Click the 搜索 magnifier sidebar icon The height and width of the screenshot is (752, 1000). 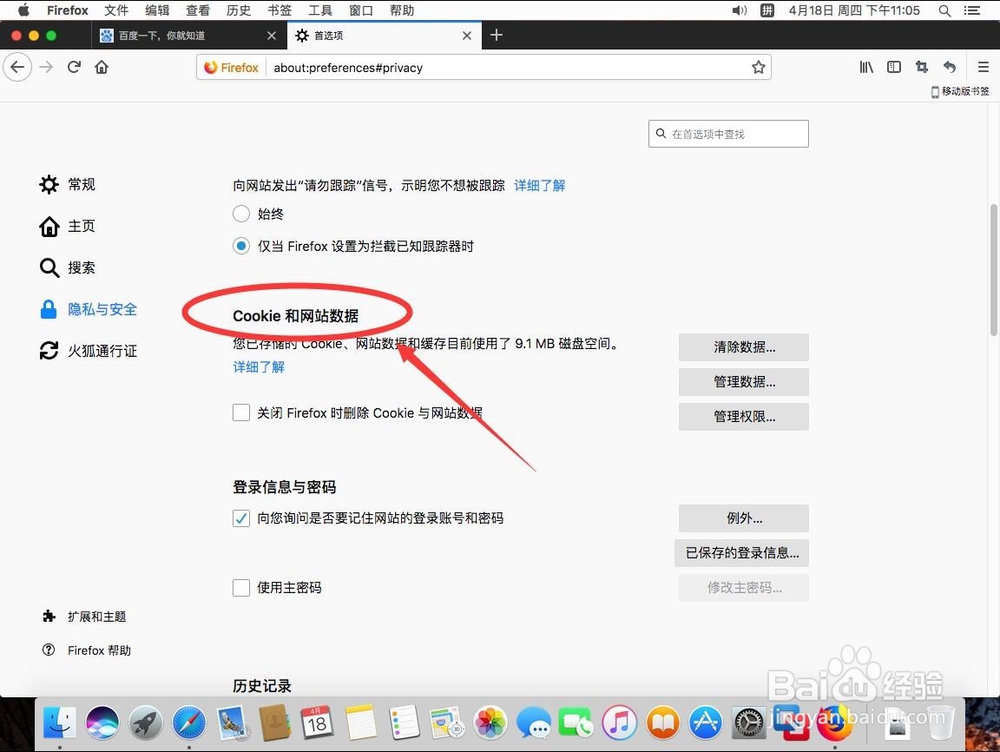(48, 267)
